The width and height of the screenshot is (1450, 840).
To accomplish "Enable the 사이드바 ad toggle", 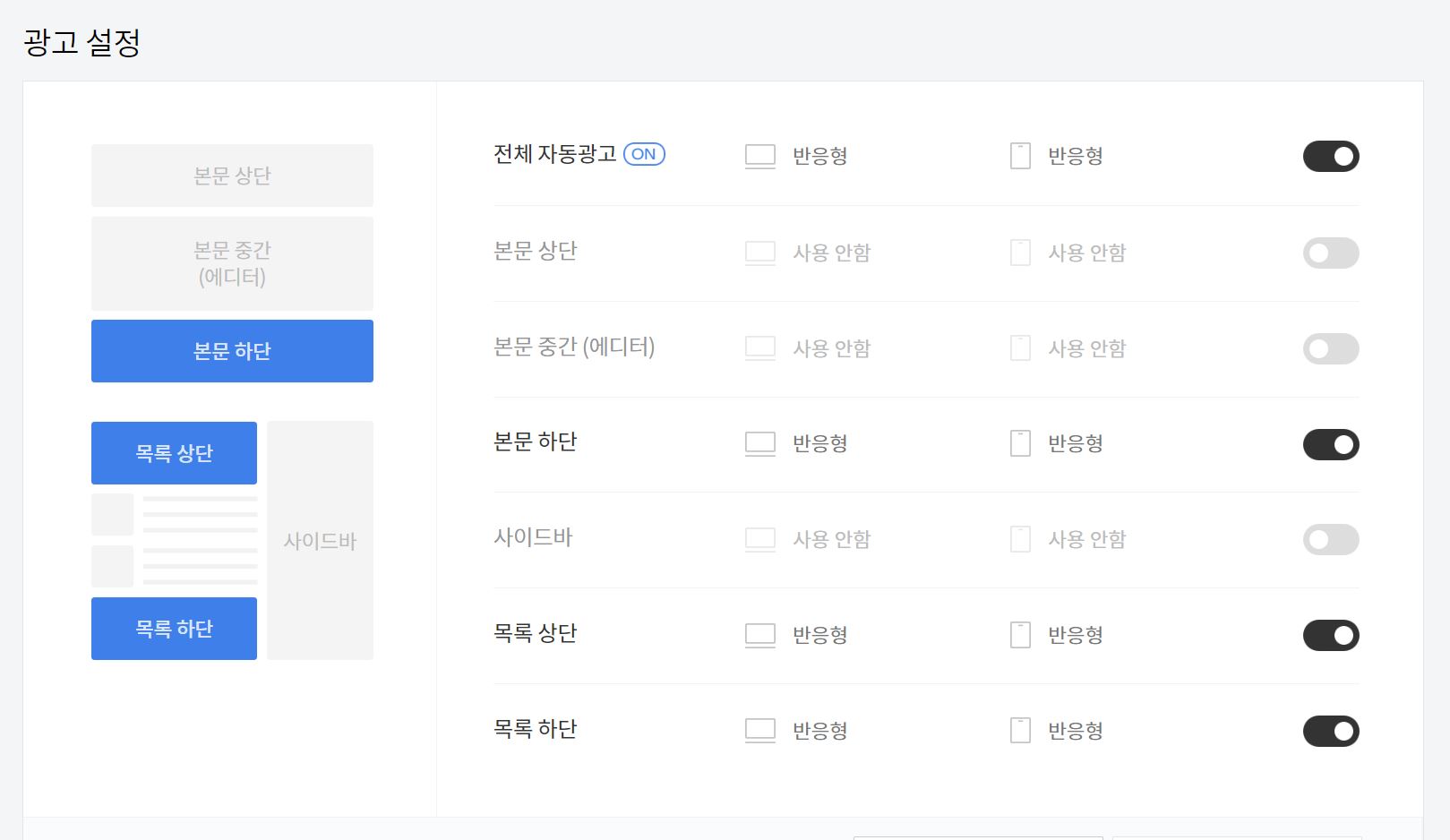I will pos(1331,539).
